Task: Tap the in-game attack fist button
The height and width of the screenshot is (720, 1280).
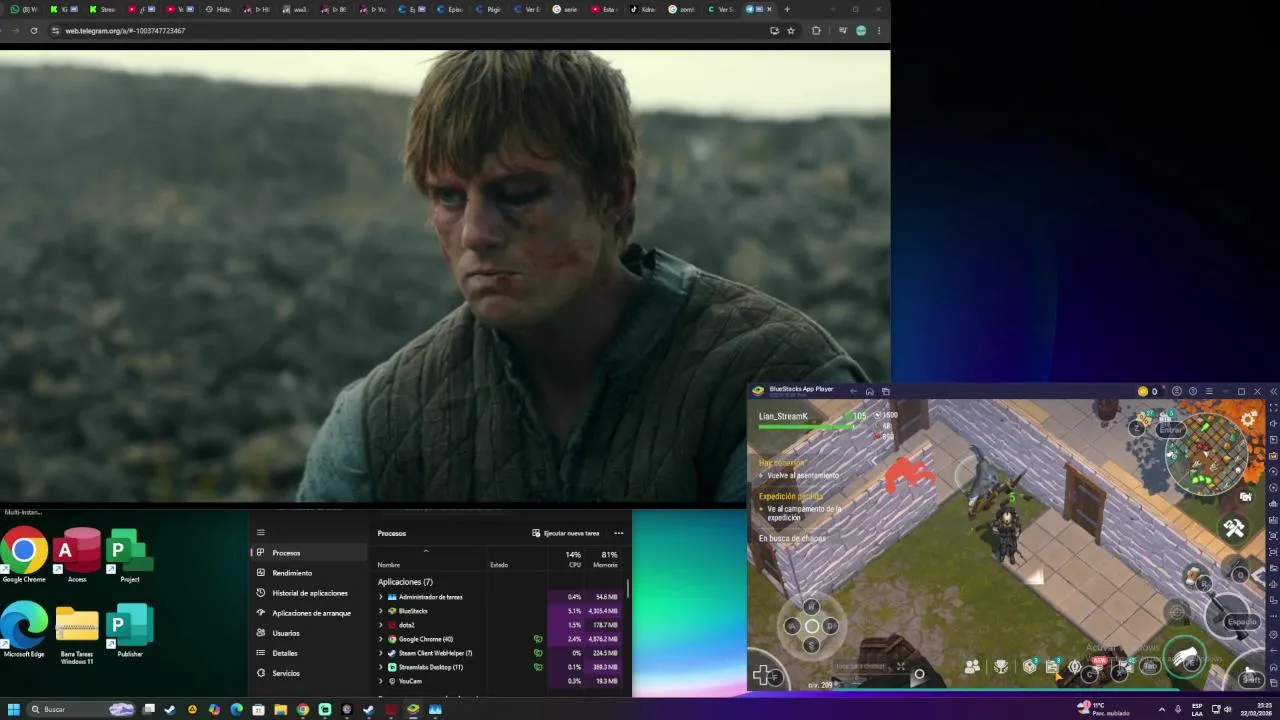Action: tap(1185, 656)
